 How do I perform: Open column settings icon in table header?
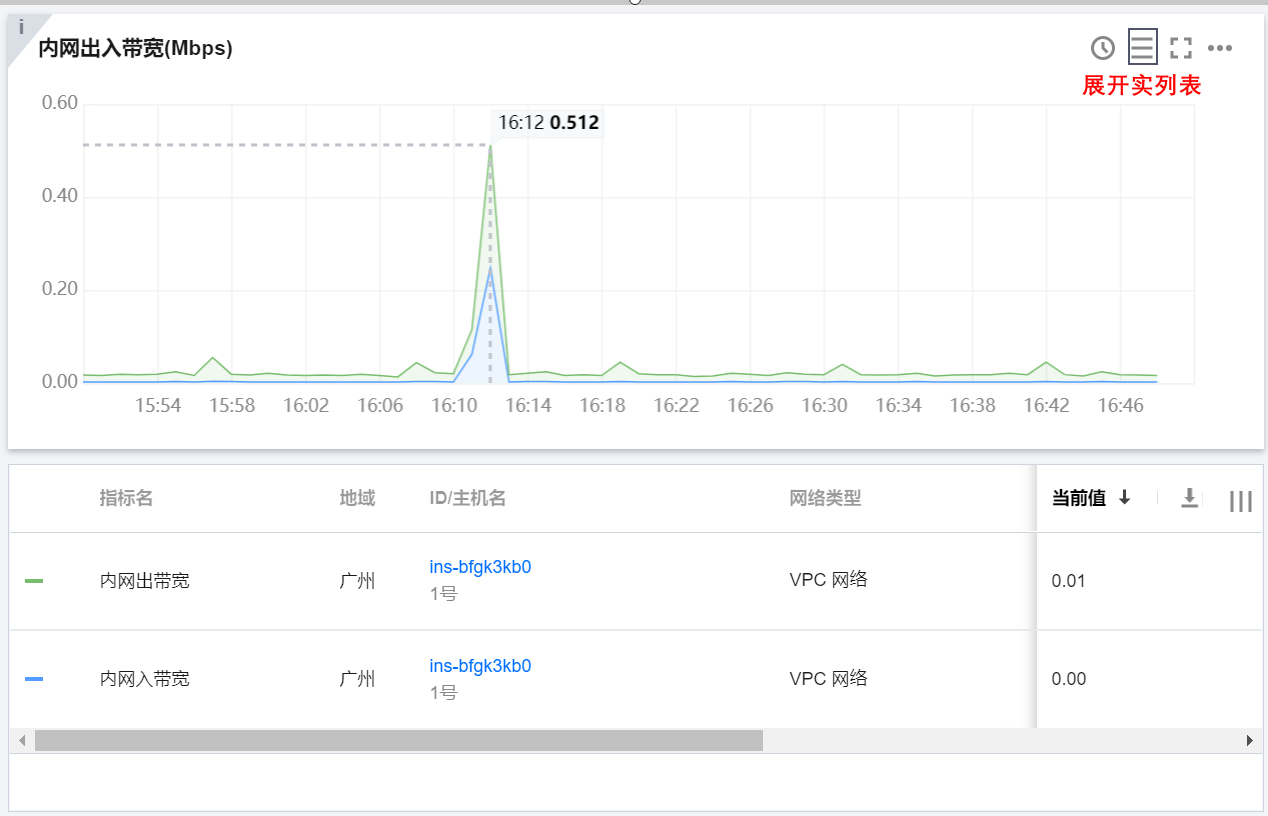tap(1240, 501)
